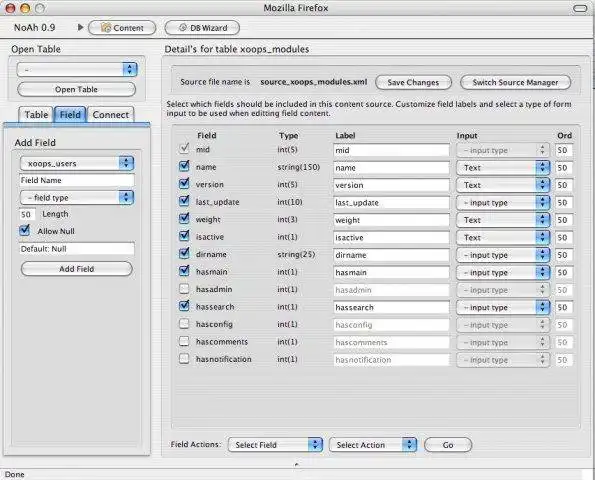Click the play triangle next to NoAh 0.9
The width and height of the screenshot is (595, 480).
coord(80,27)
